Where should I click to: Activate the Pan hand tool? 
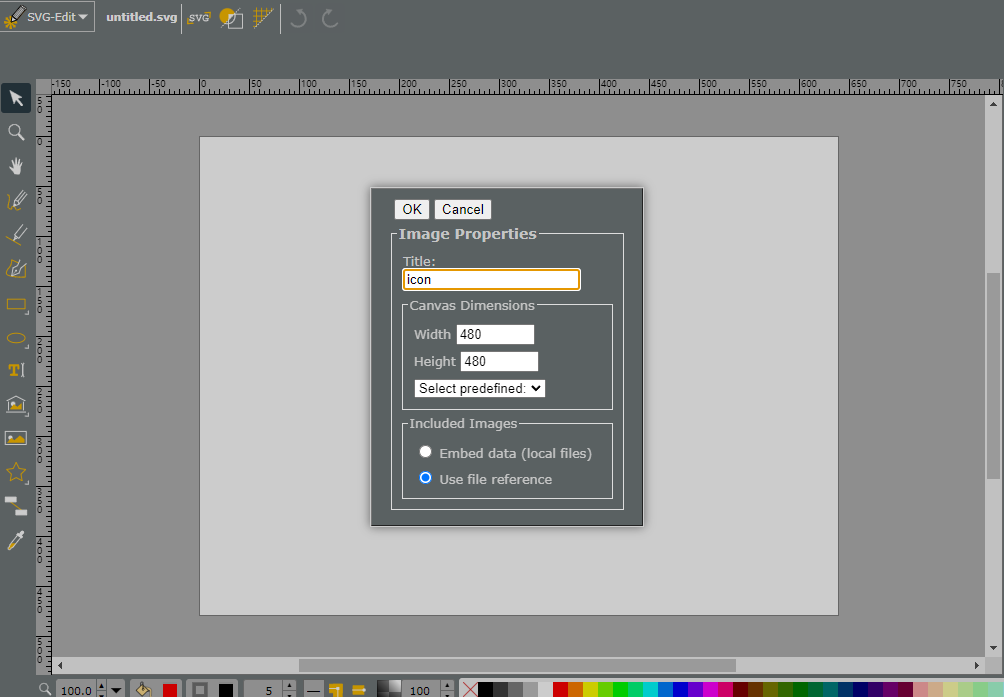click(16, 166)
